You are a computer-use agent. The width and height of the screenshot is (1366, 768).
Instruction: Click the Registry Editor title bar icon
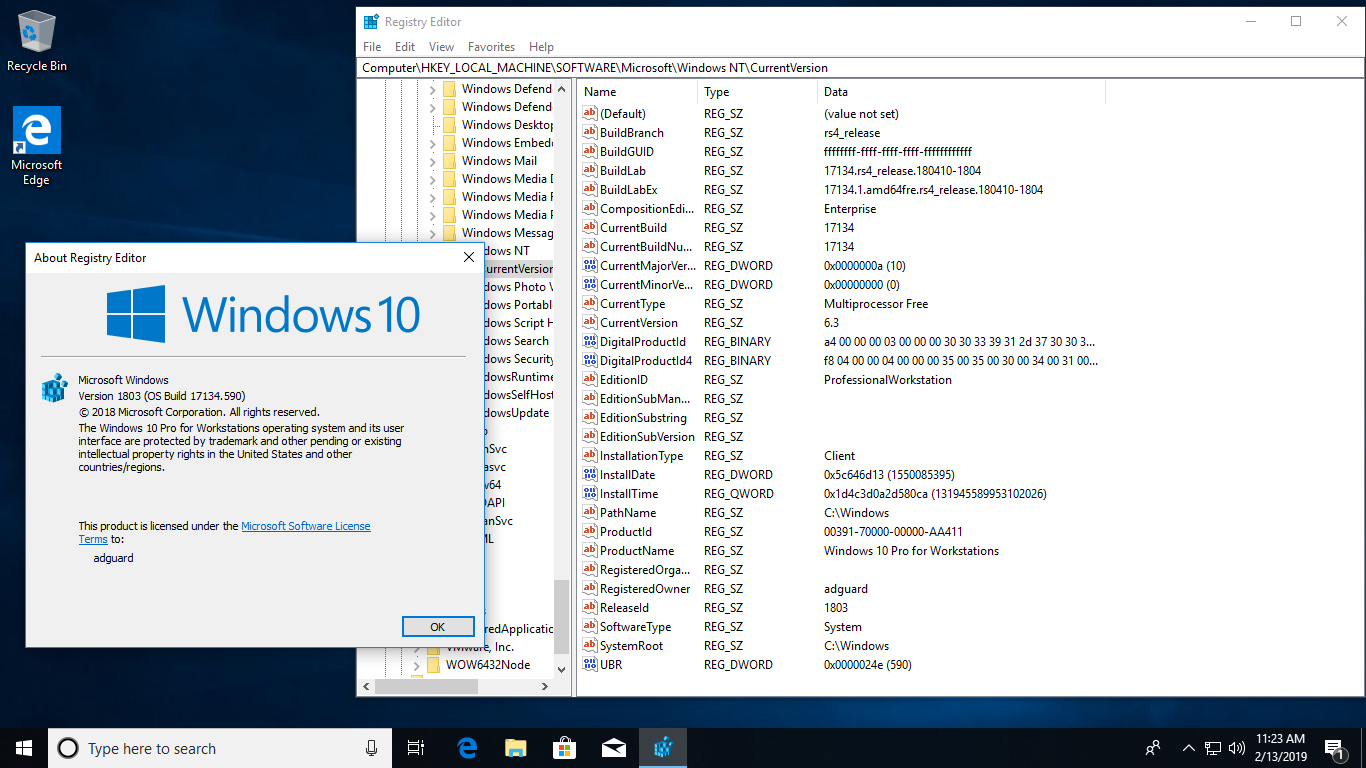371,21
